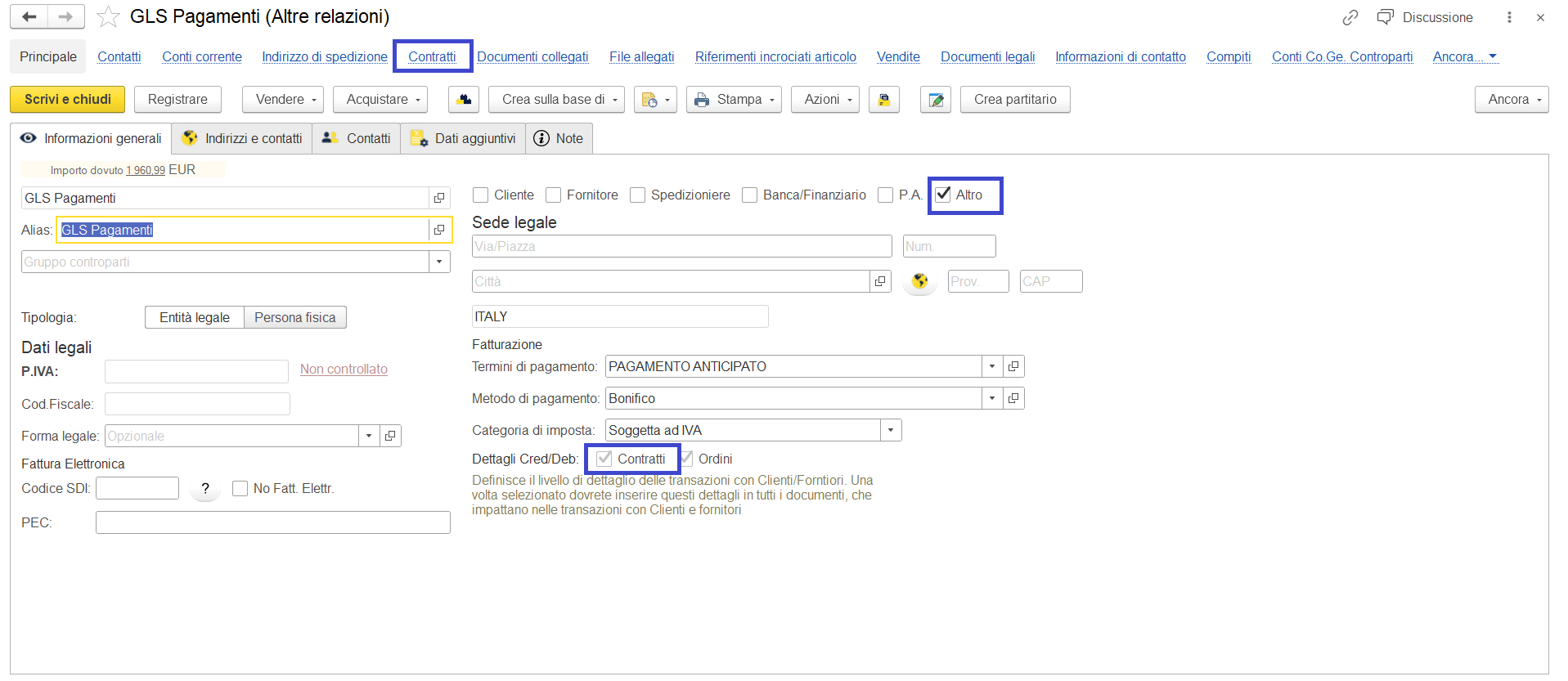Click the Crea partitario button
The width and height of the screenshot is (1568, 681).
(1015, 100)
